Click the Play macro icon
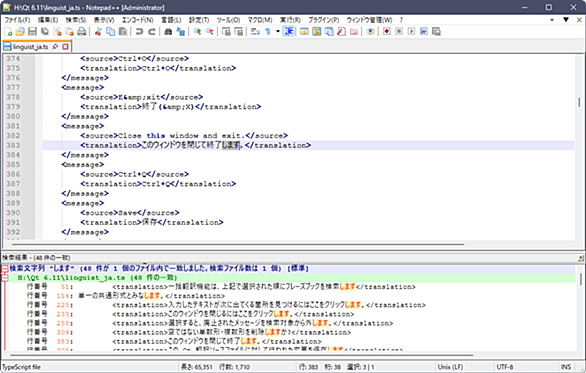 point(411,32)
